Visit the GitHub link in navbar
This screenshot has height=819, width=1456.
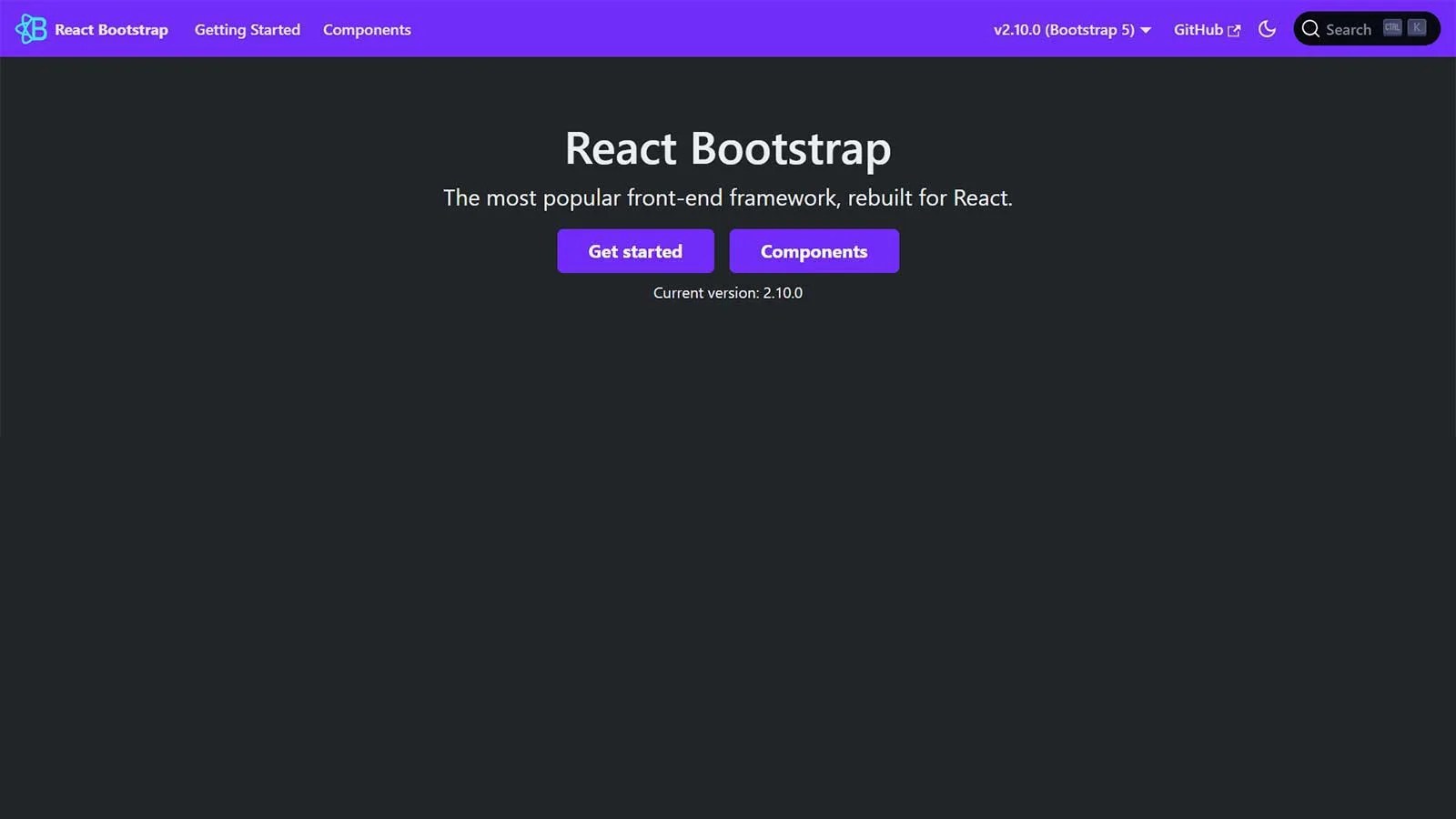[1207, 30]
